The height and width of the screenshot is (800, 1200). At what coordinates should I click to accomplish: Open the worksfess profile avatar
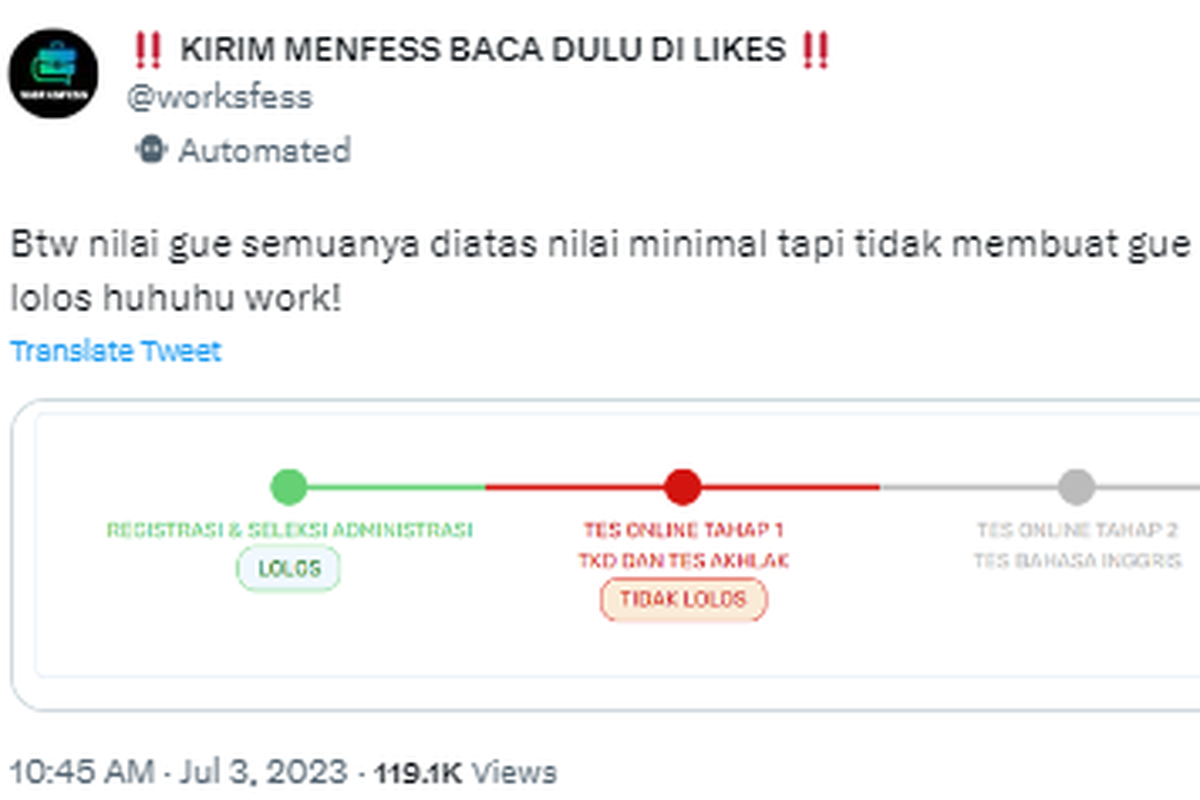click(53, 73)
